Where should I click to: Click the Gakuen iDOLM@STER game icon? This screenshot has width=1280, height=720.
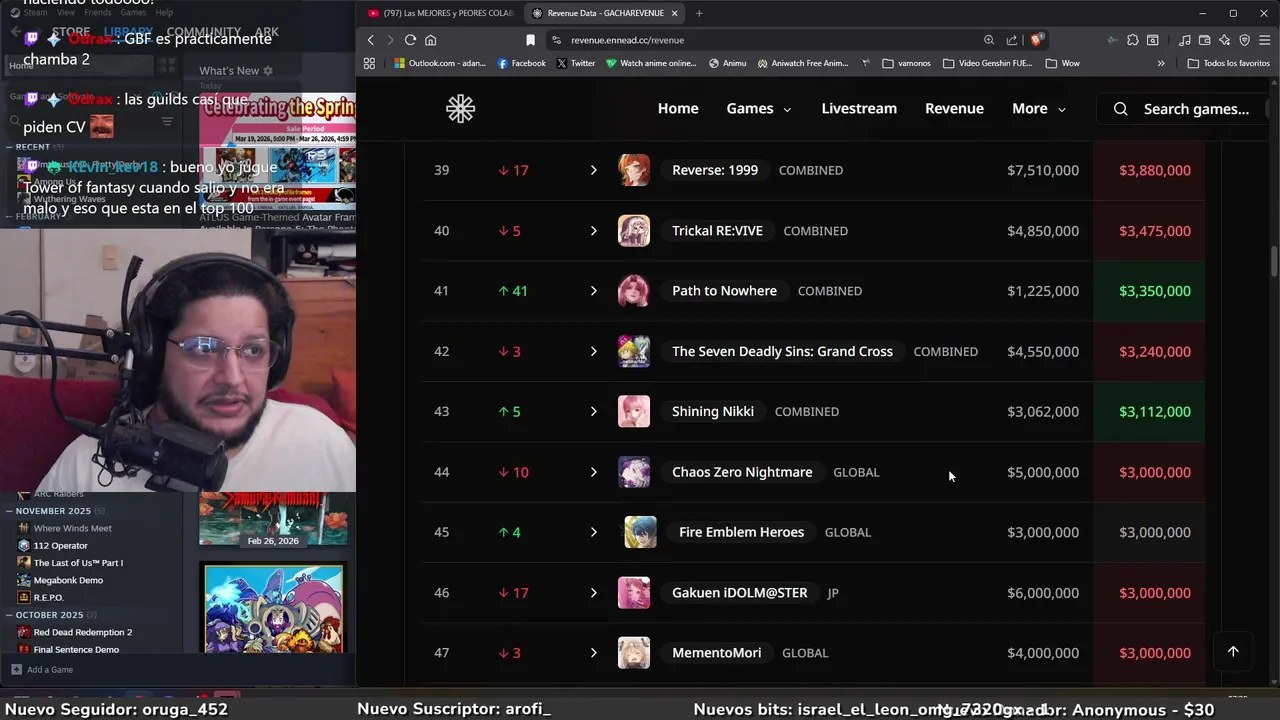pyautogui.click(x=634, y=592)
